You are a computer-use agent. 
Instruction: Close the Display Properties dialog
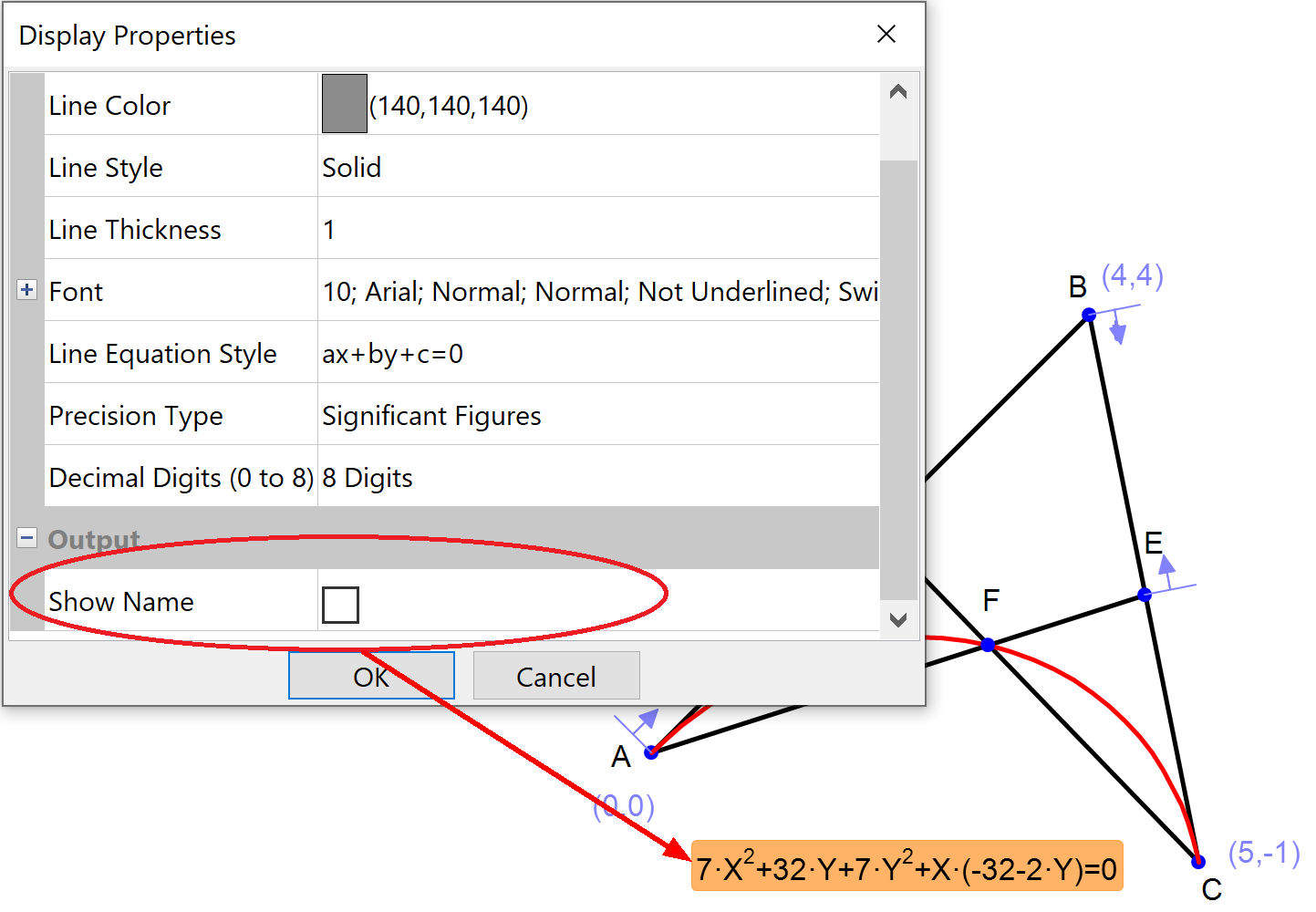click(x=886, y=35)
